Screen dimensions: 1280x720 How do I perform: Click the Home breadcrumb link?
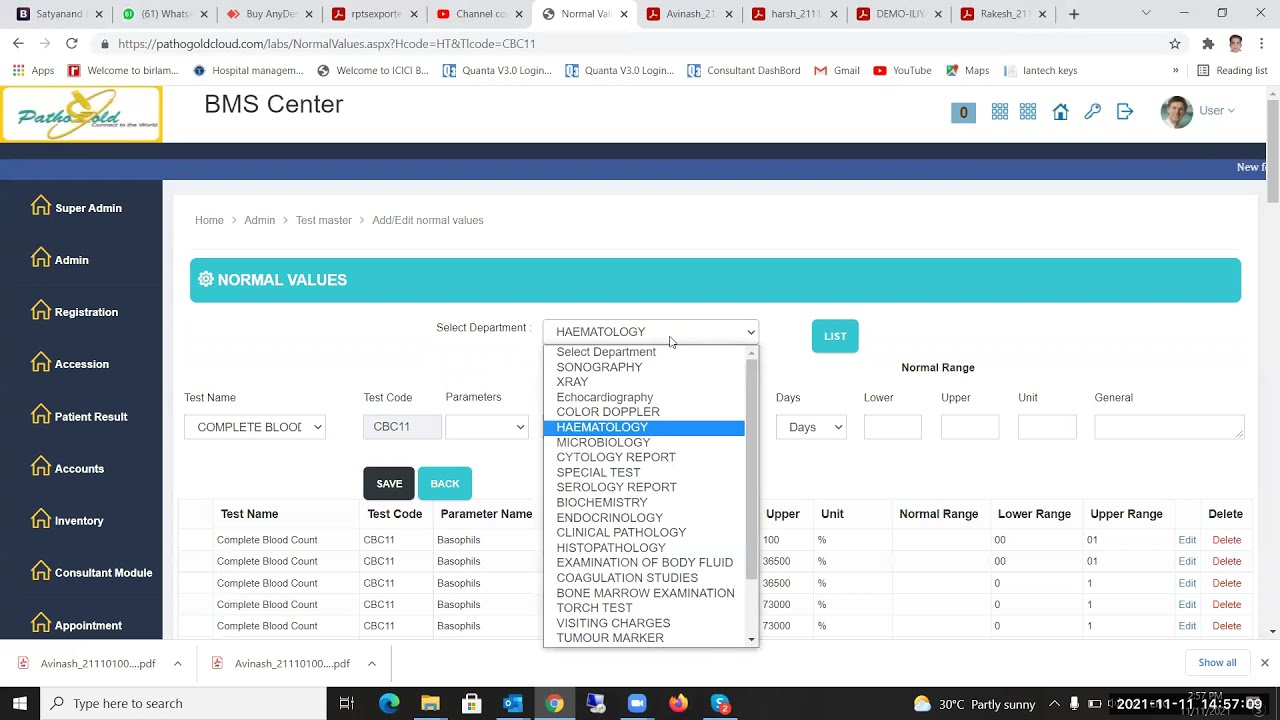point(209,220)
